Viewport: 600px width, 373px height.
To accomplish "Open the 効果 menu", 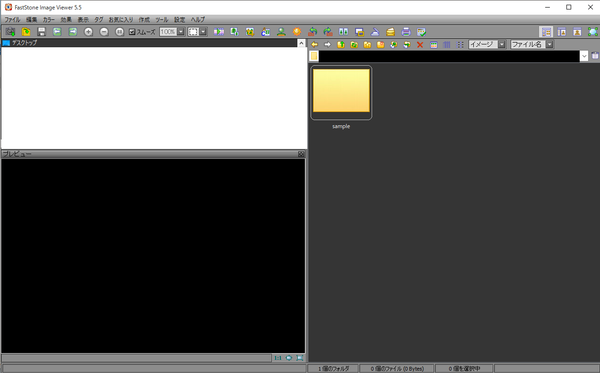I will coord(66,20).
